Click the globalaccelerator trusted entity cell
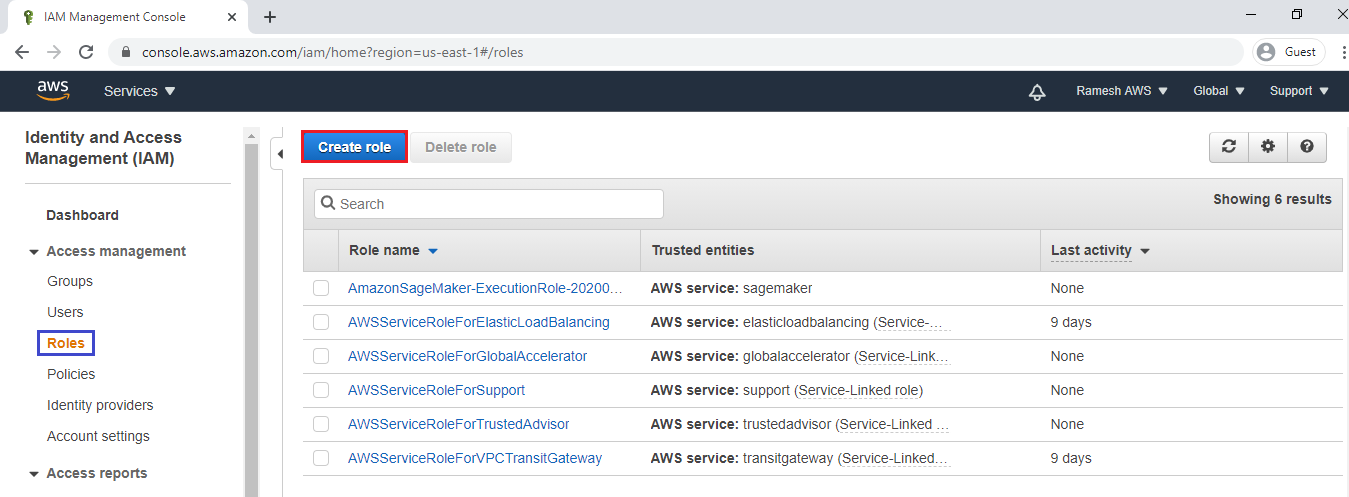Viewport: 1349px width, 497px height. click(x=800, y=356)
